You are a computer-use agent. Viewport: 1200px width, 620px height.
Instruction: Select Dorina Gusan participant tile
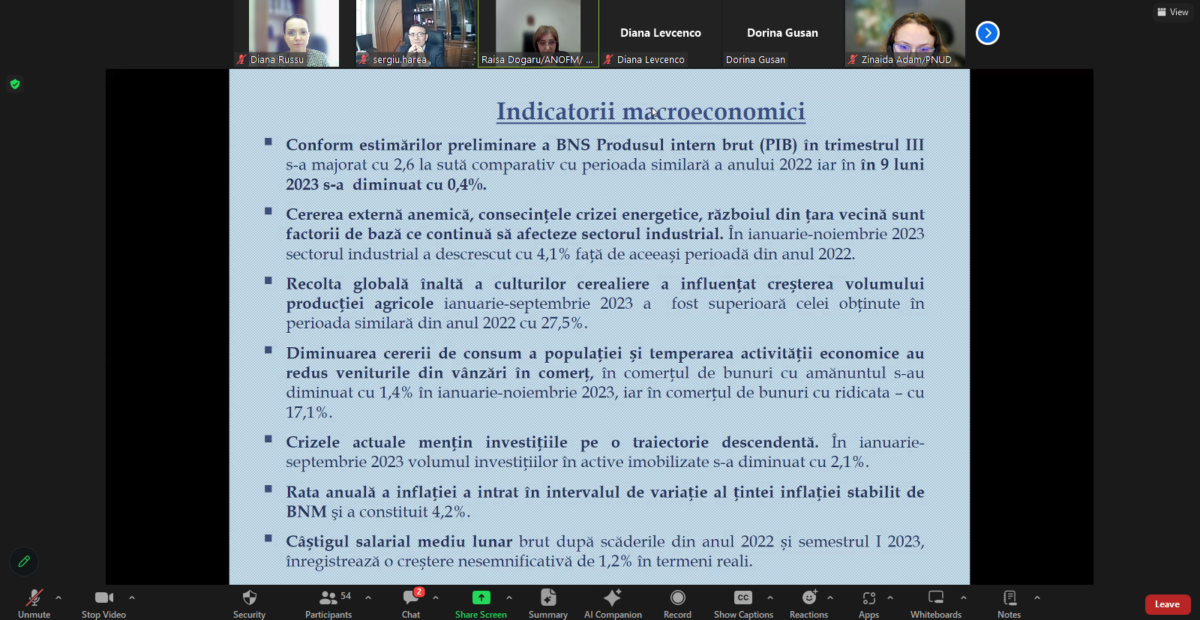[x=782, y=33]
